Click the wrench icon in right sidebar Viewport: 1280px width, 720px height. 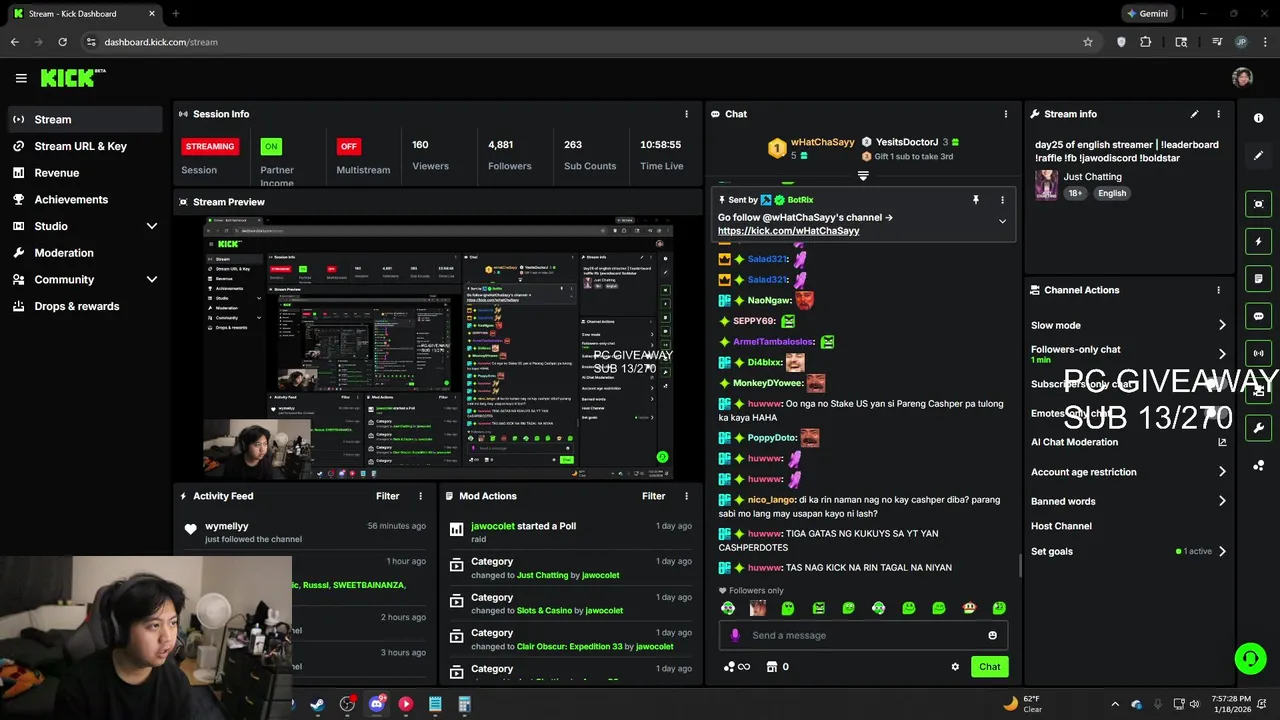1258,428
